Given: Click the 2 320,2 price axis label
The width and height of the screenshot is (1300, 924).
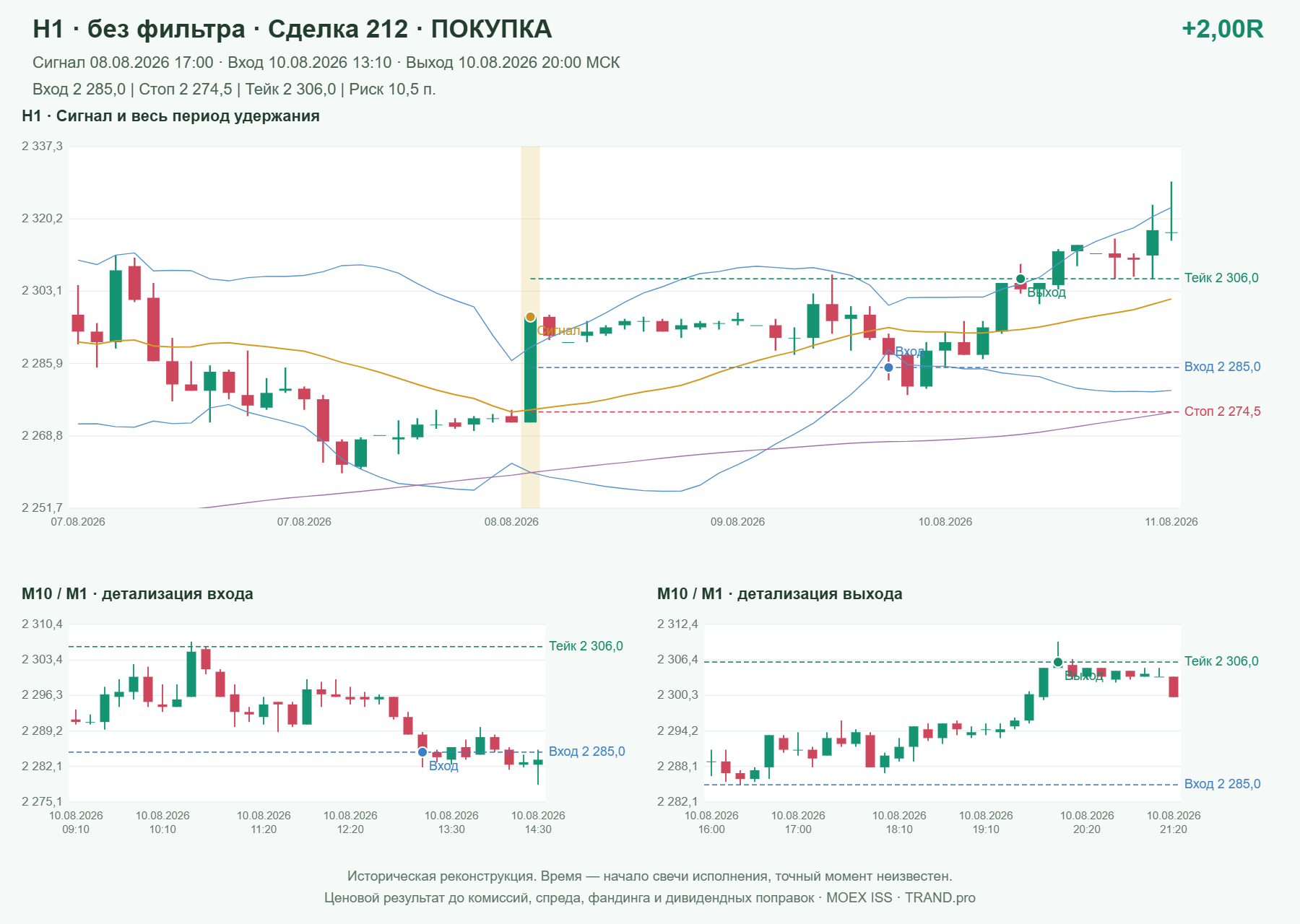Looking at the screenshot, I should pyautogui.click(x=42, y=219).
